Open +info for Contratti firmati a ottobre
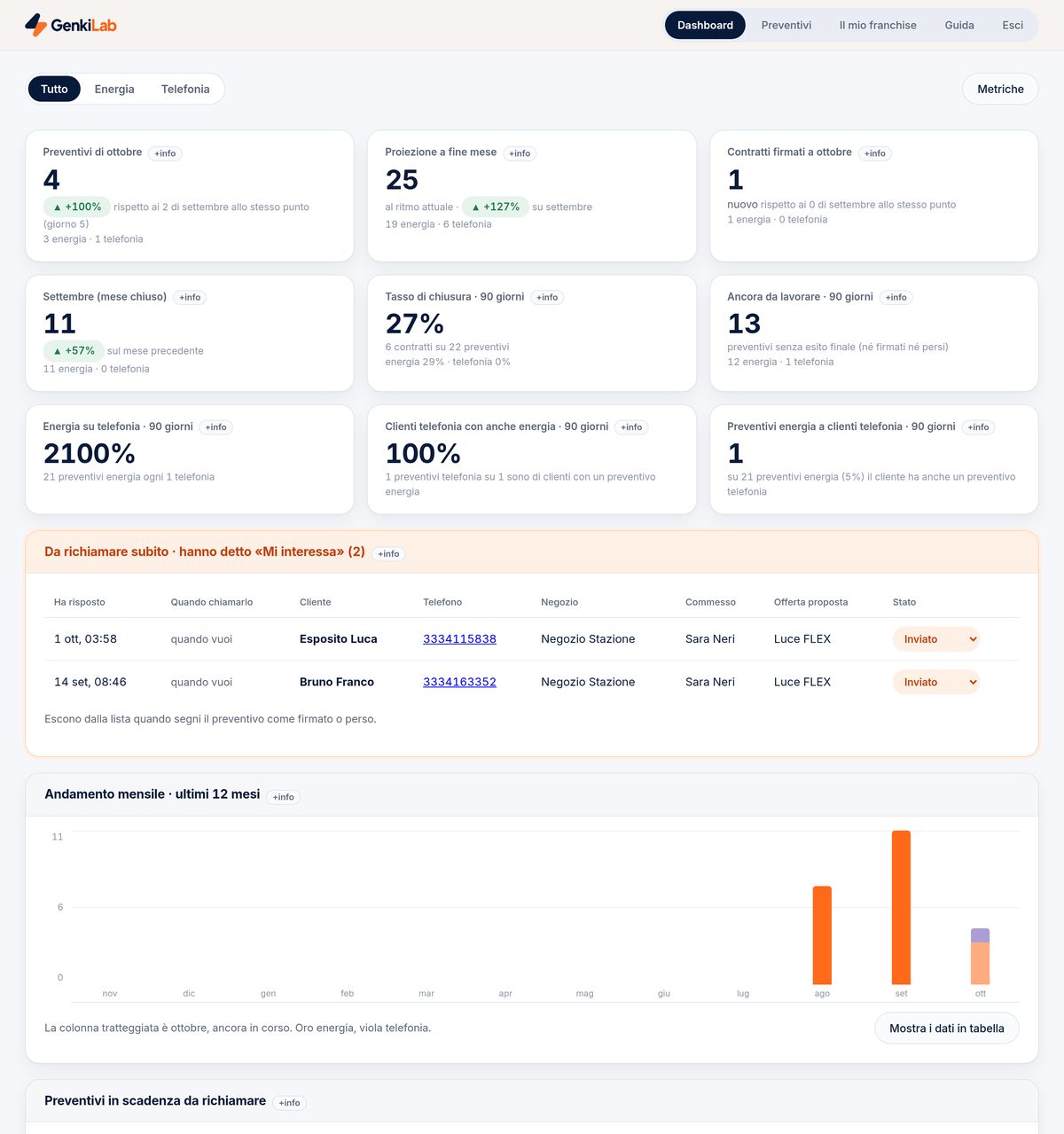The image size is (1064, 1134). click(x=875, y=153)
